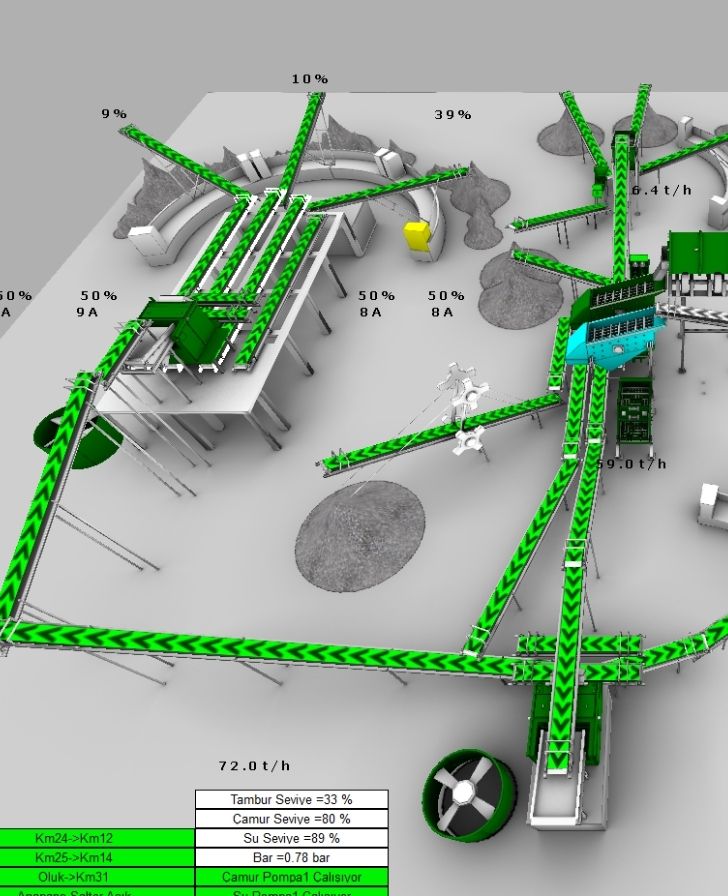Toggle the Camur Pompa1 Calisiyor status
Viewport: 728px width, 896px height.
click(291, 877)
